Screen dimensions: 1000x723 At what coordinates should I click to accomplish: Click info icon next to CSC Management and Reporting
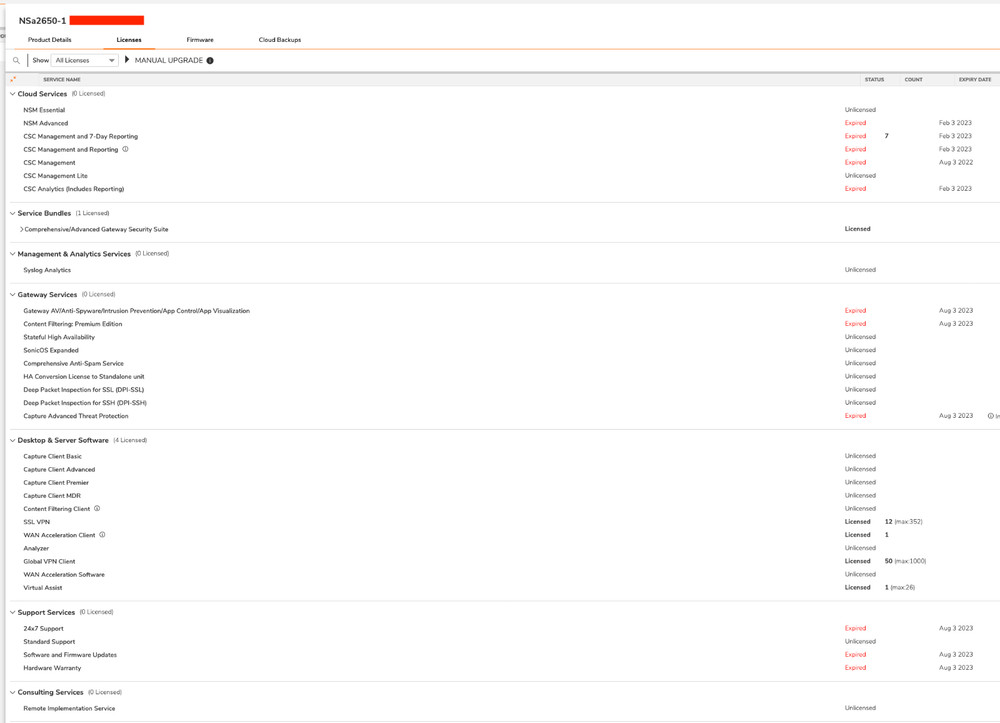coord(125,149)
